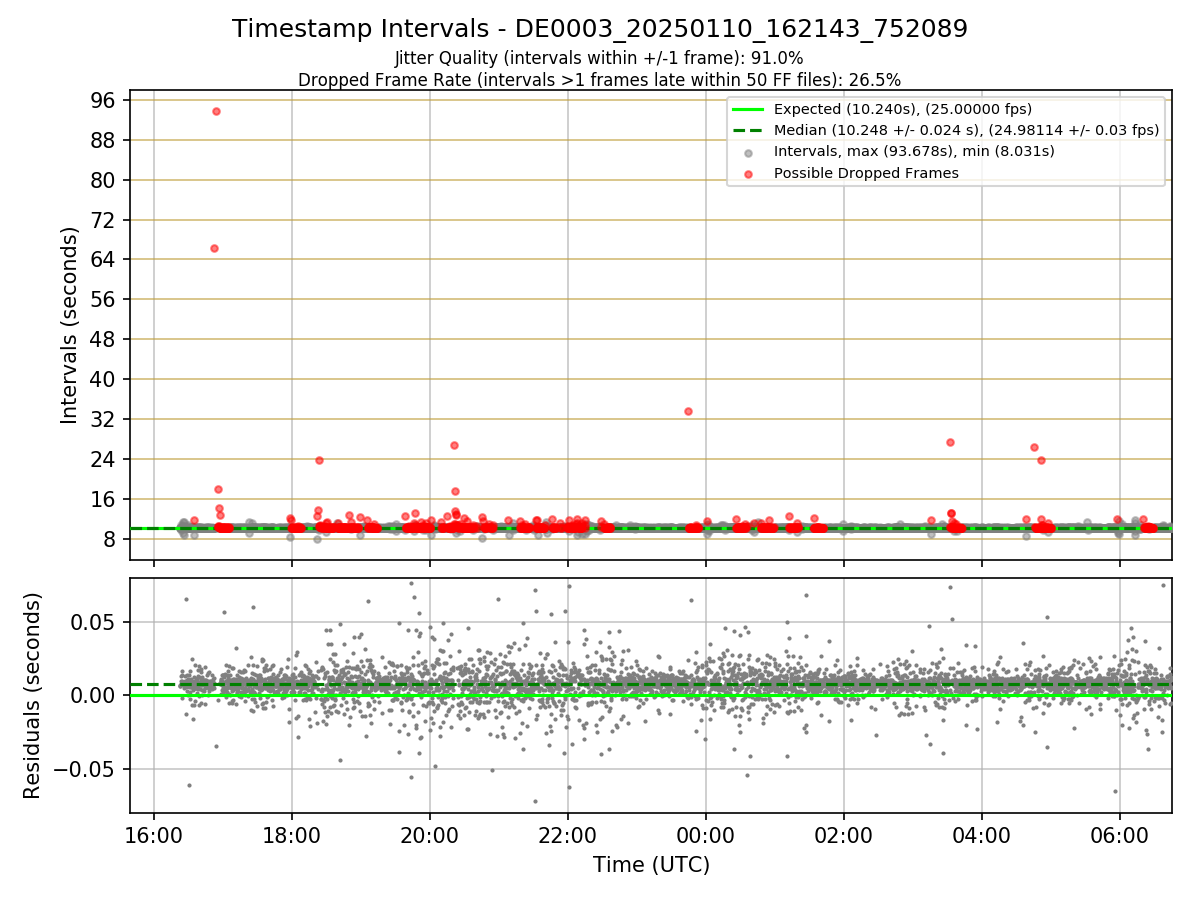Click the gray dot marker in legend
1200x900 pixels.
click(x=748, y=152)
